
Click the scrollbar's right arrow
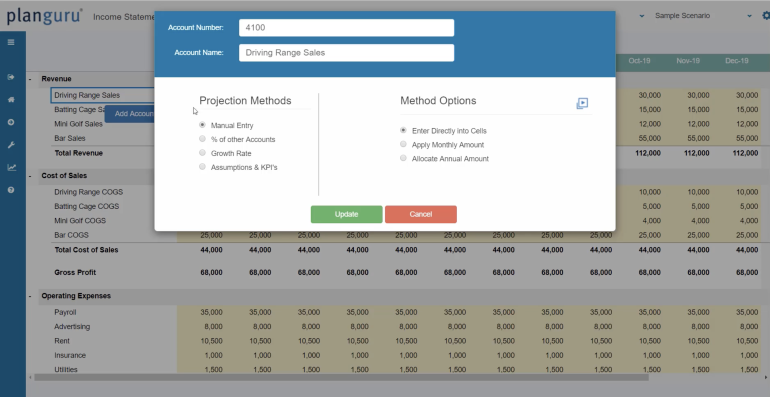pyautogui.click(x=766, y=377)
